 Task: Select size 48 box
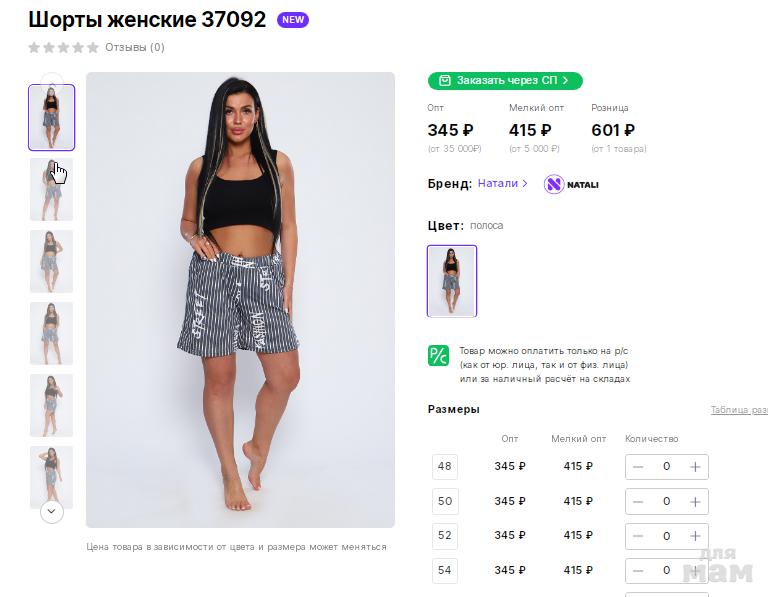coord(445,467)
